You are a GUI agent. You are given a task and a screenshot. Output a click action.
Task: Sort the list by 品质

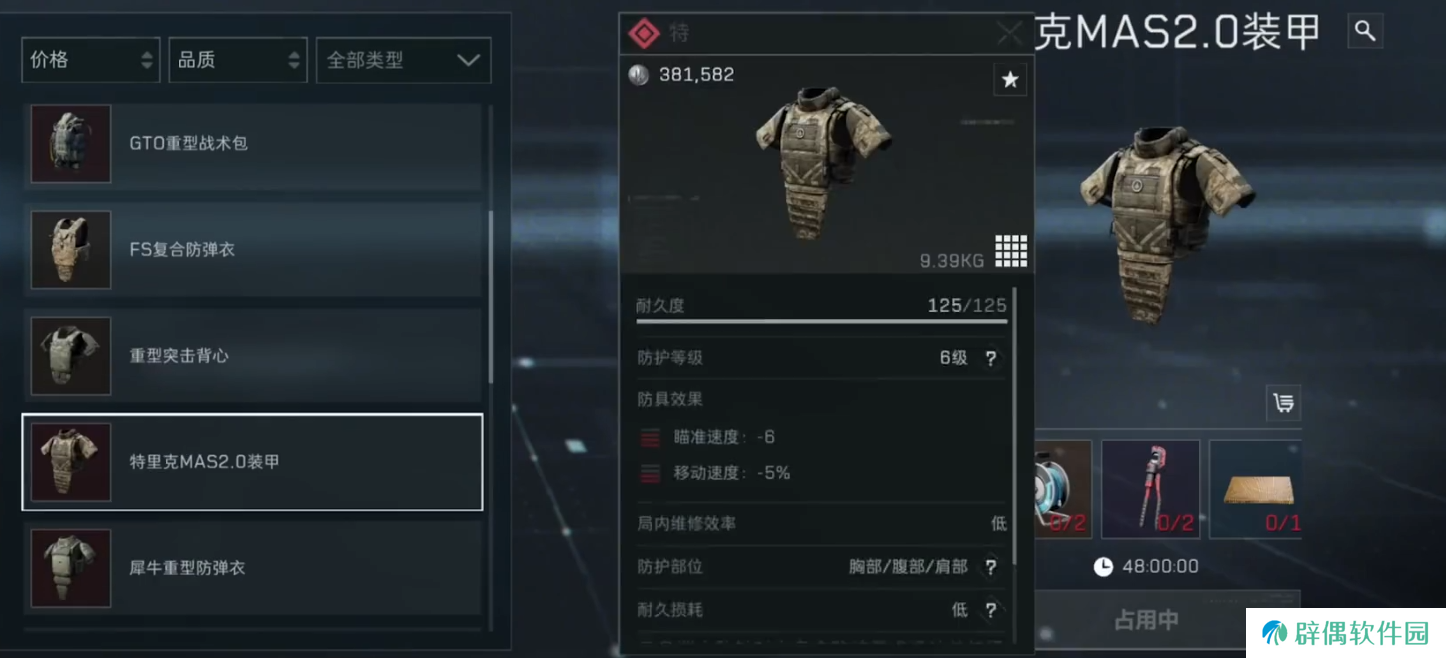click(238, 60)
